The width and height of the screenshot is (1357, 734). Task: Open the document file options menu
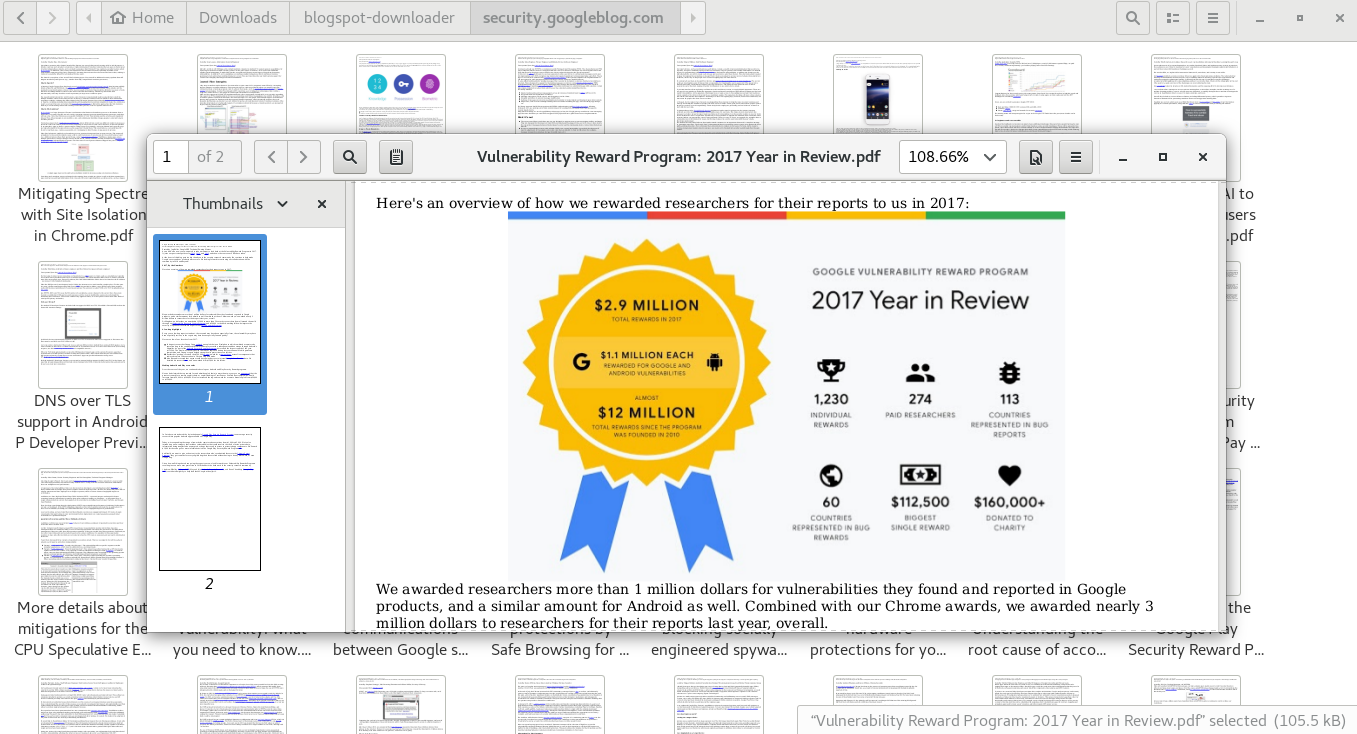tap(1036, 157)
